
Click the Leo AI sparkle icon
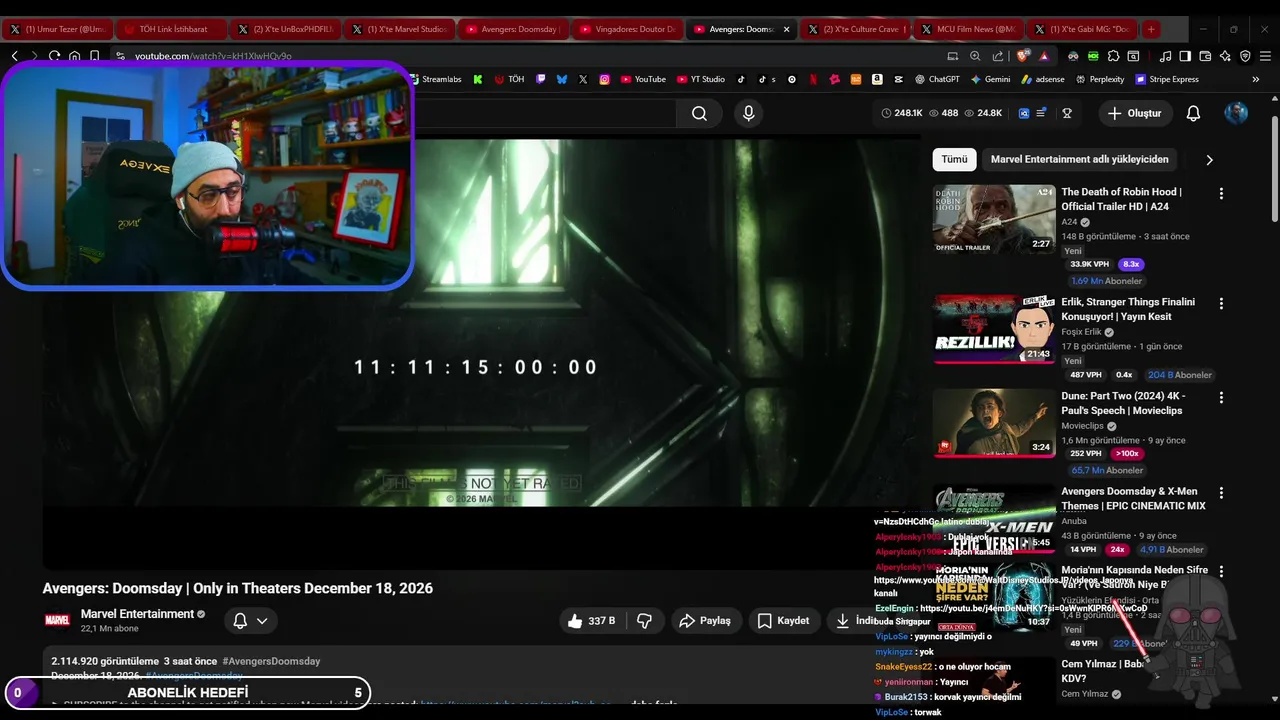1225,56
